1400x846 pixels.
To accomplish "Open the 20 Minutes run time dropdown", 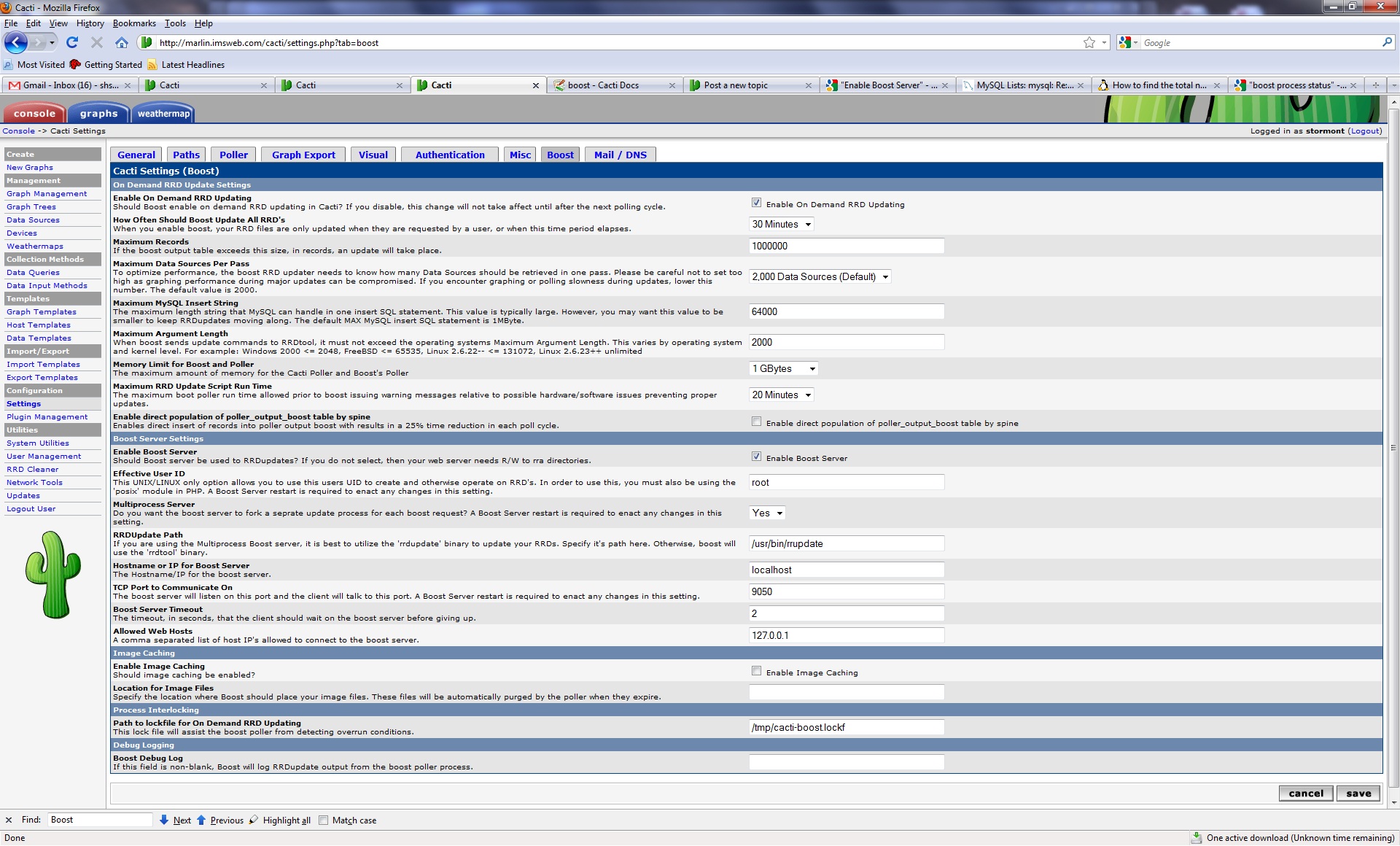I will [x=781, y=395].
